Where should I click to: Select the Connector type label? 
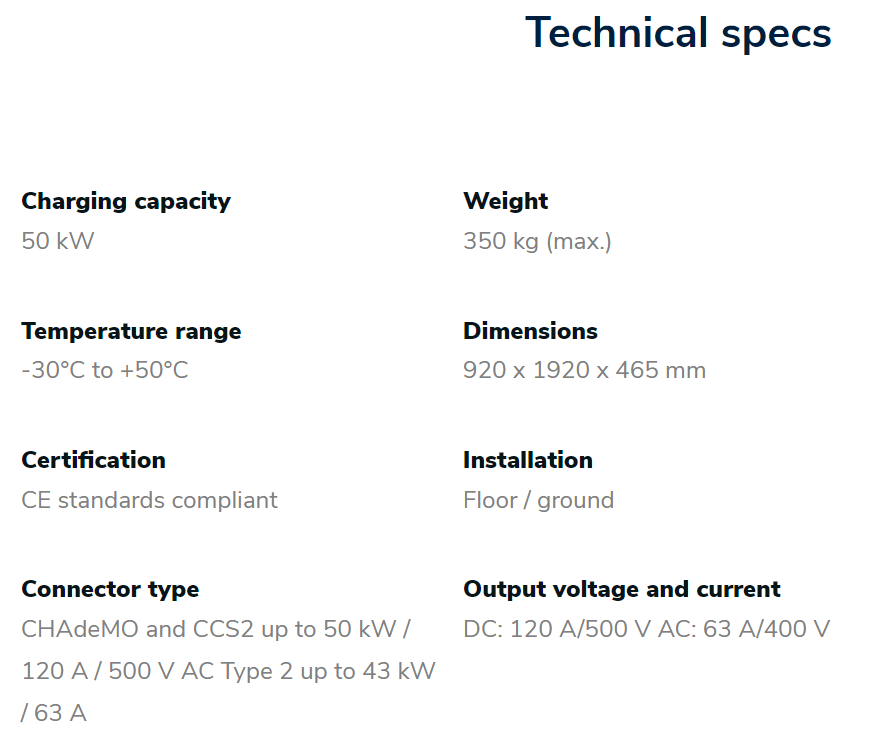[110, 590]
